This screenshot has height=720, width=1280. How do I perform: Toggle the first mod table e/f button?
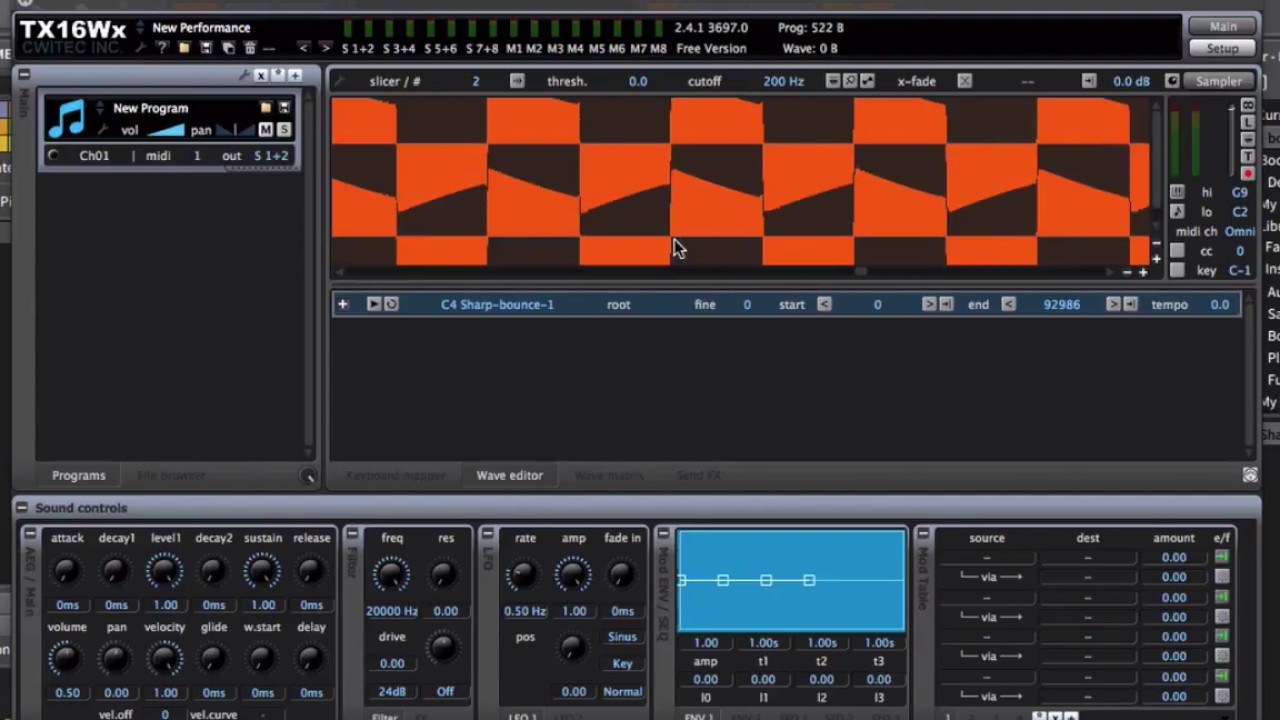pos(1221,557)
